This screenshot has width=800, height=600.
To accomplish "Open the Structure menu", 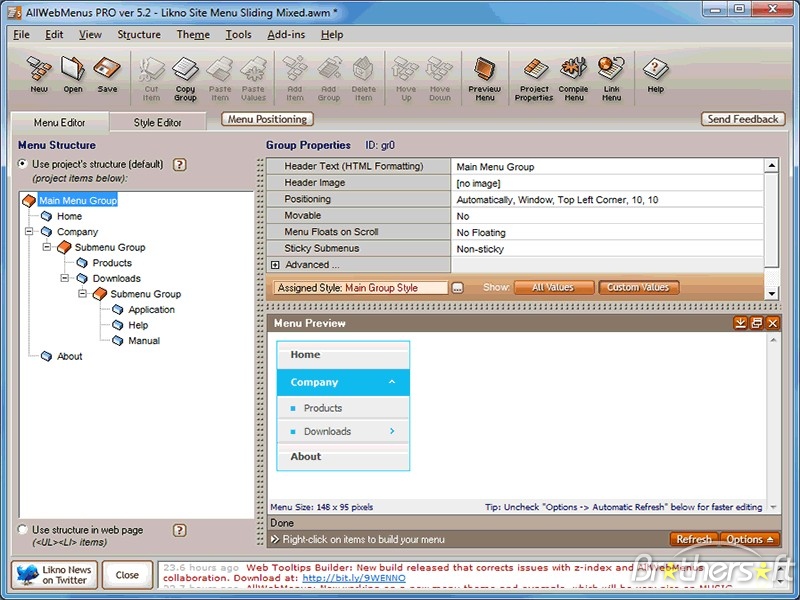I will click(x=139, y=34).
